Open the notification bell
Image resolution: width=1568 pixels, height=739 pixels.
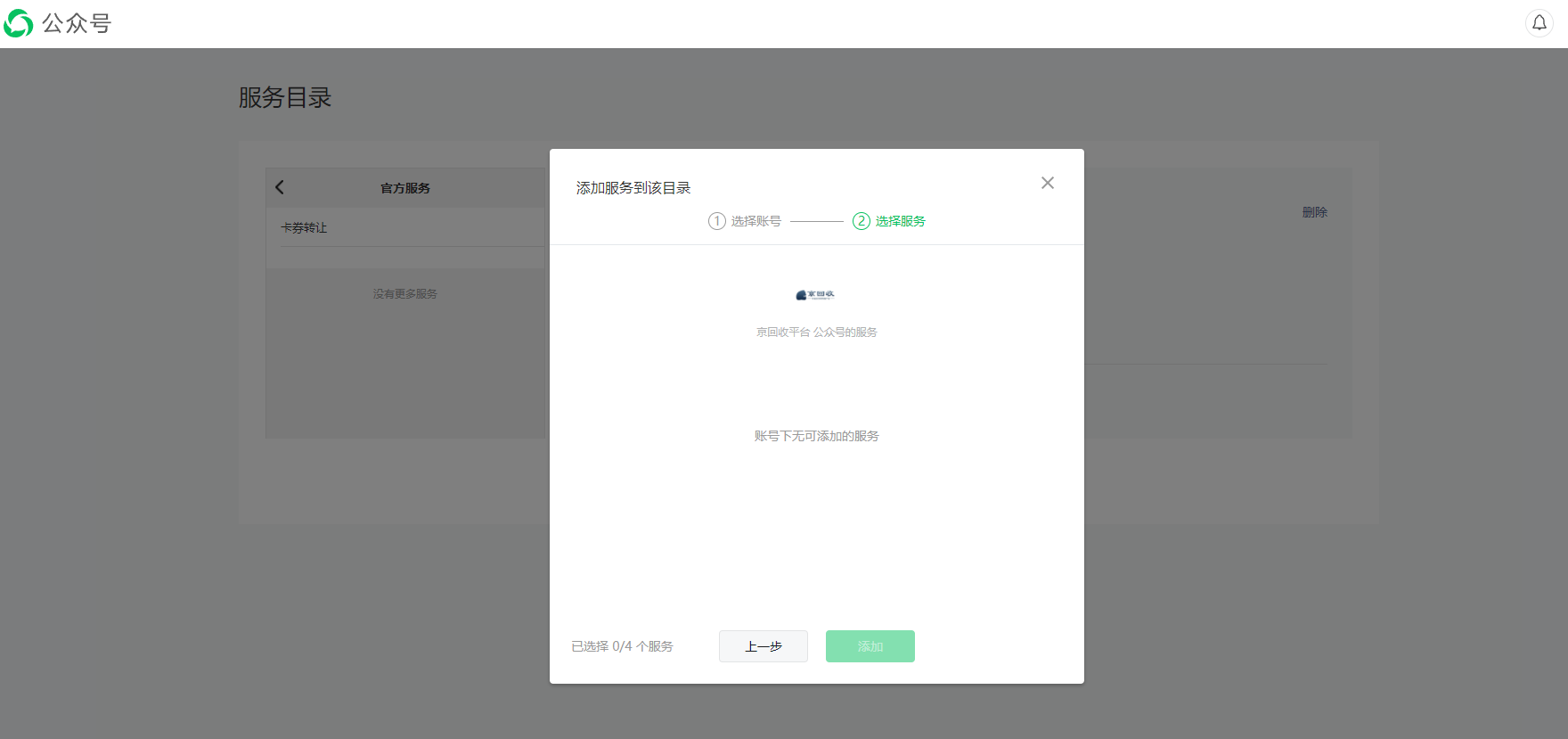coord(1539,23)
